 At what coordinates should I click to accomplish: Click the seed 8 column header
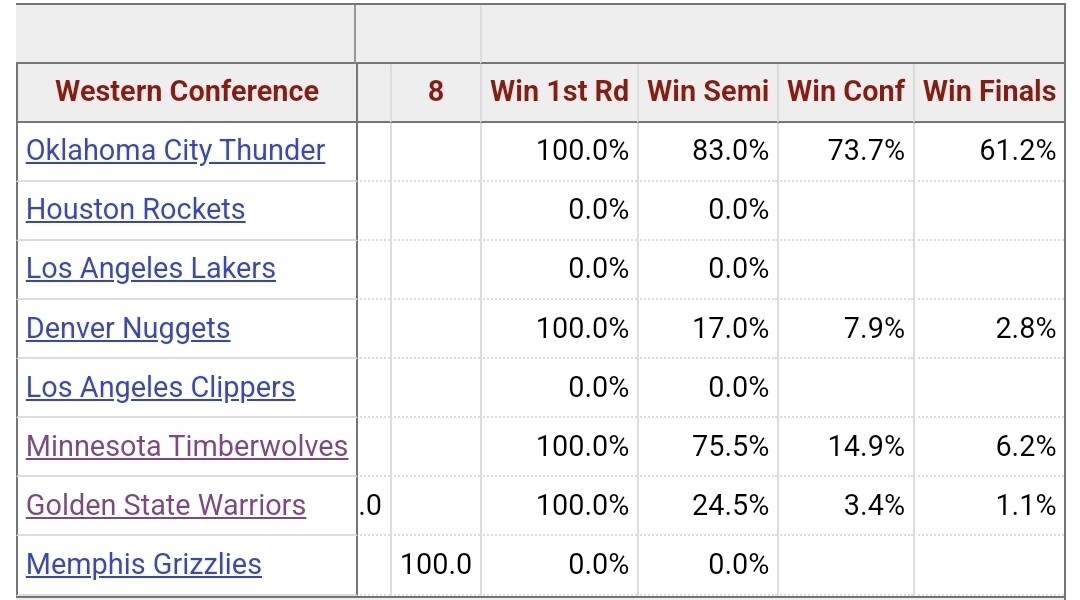point(435,91)
